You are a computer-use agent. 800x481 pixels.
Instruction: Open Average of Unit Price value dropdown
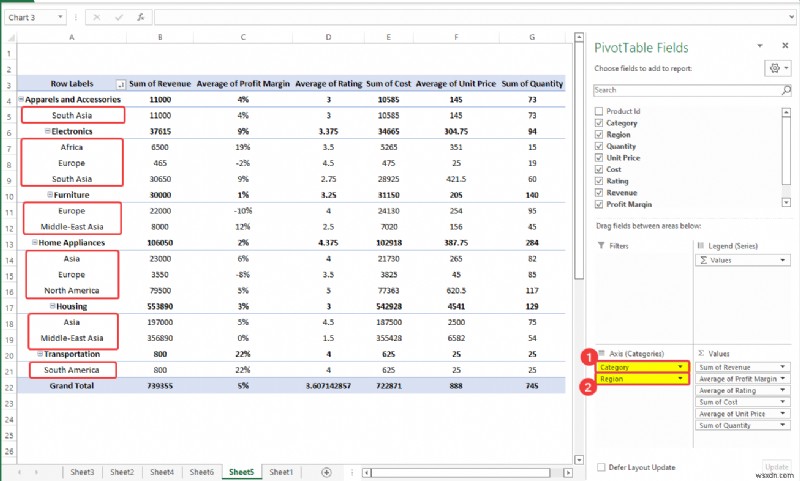coord(783,414)
